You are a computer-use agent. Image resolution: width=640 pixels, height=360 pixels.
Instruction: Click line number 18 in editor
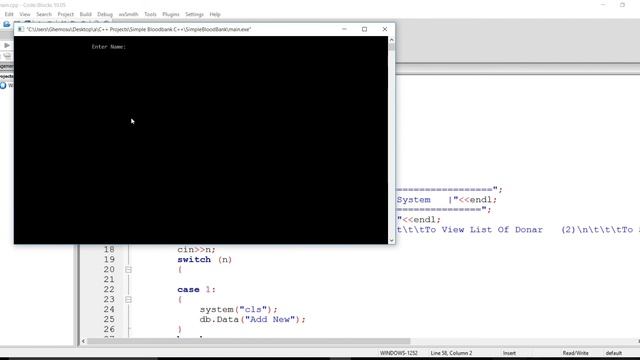tap(109, 249)
